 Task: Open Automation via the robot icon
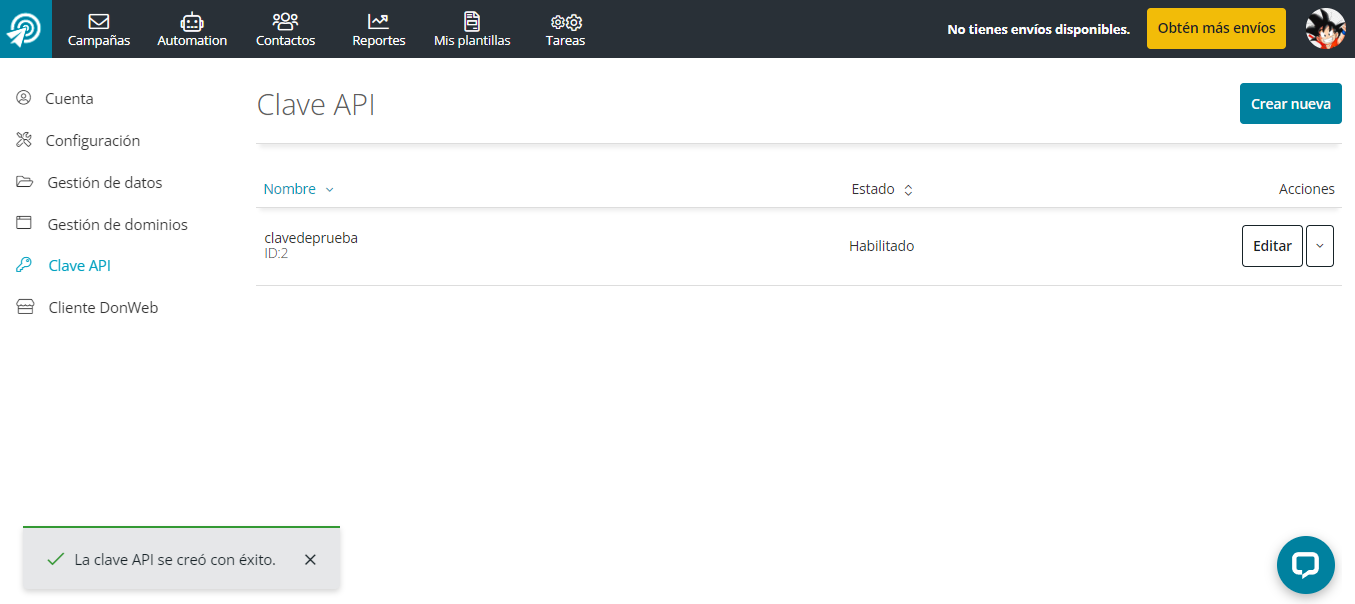192,22
